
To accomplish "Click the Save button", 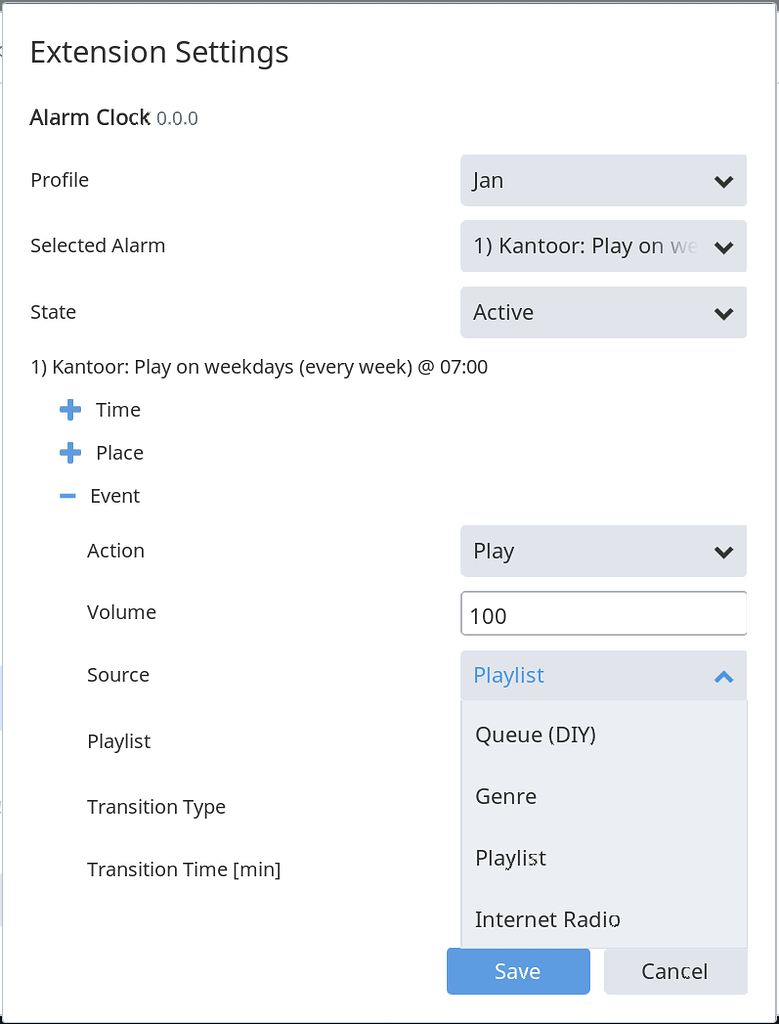I will click(x=518, y=971).
